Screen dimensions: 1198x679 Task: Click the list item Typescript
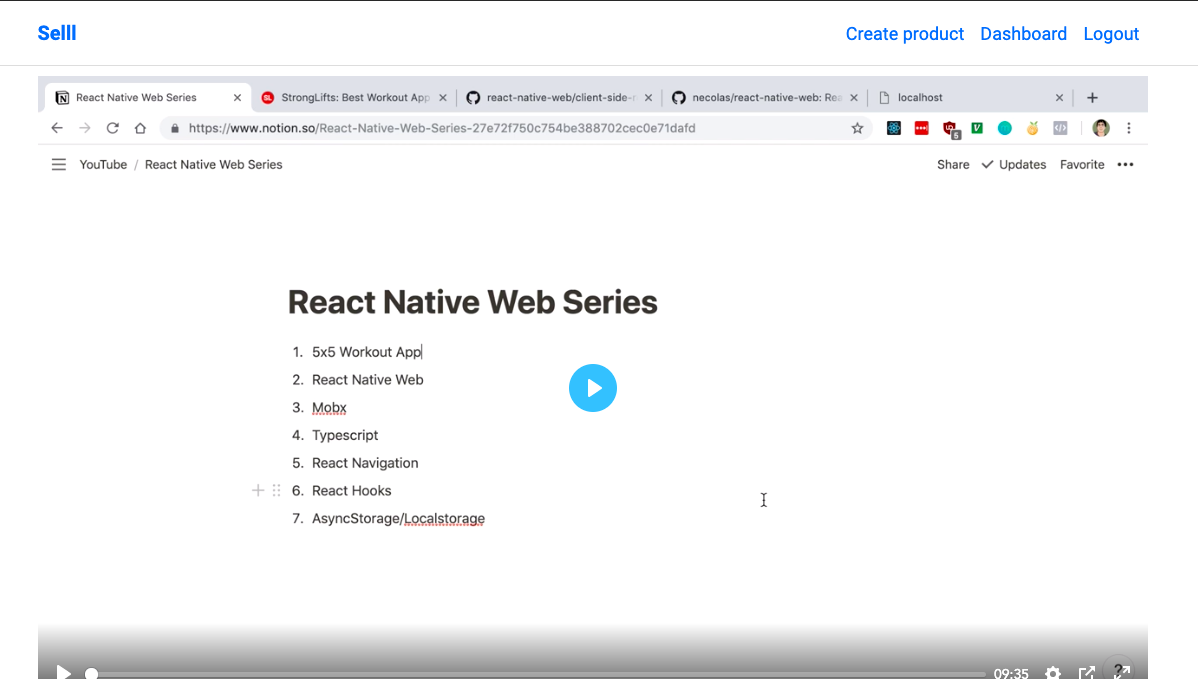[x=345, y=435]
